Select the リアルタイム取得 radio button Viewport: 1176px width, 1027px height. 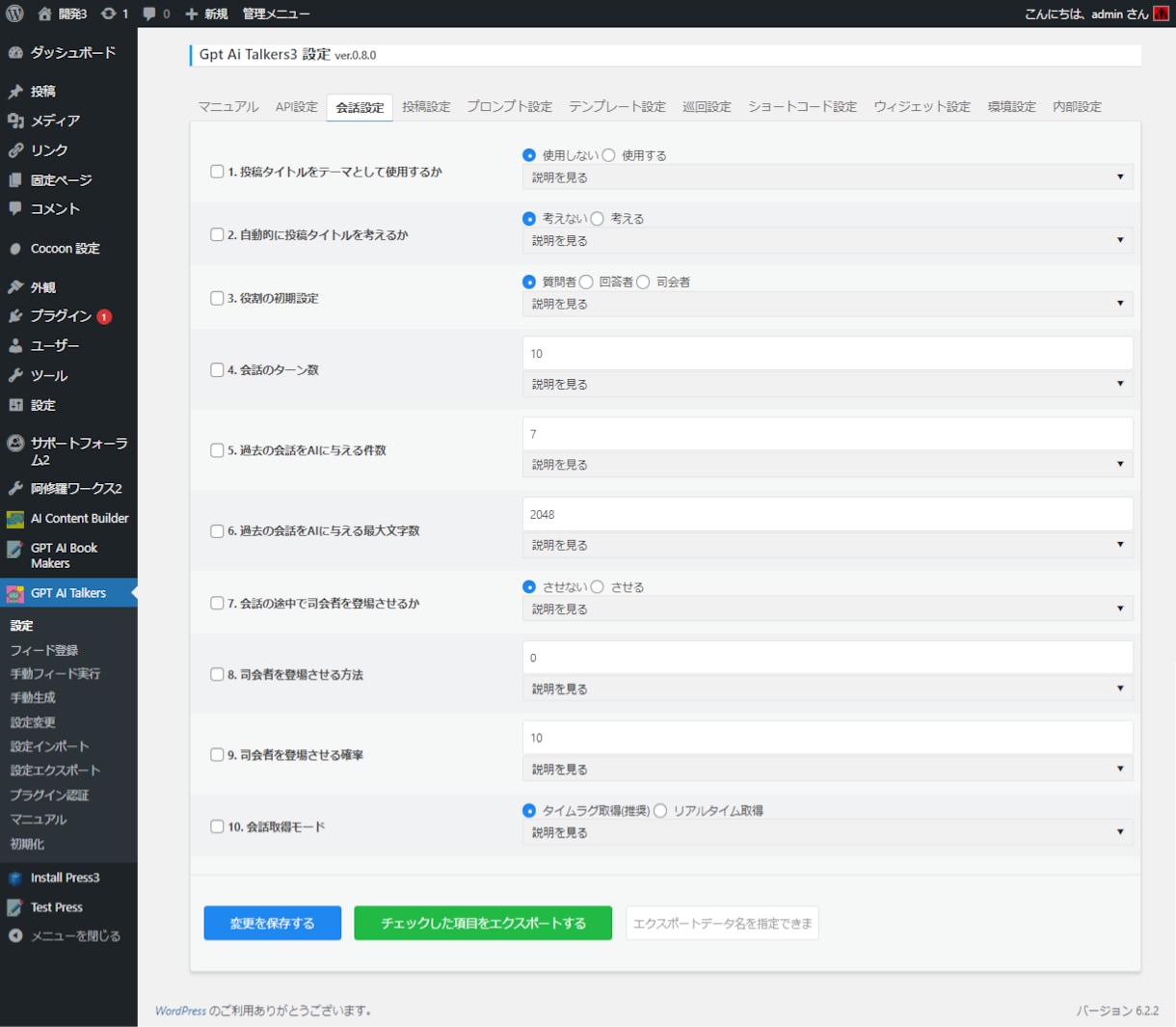(660, 811)
